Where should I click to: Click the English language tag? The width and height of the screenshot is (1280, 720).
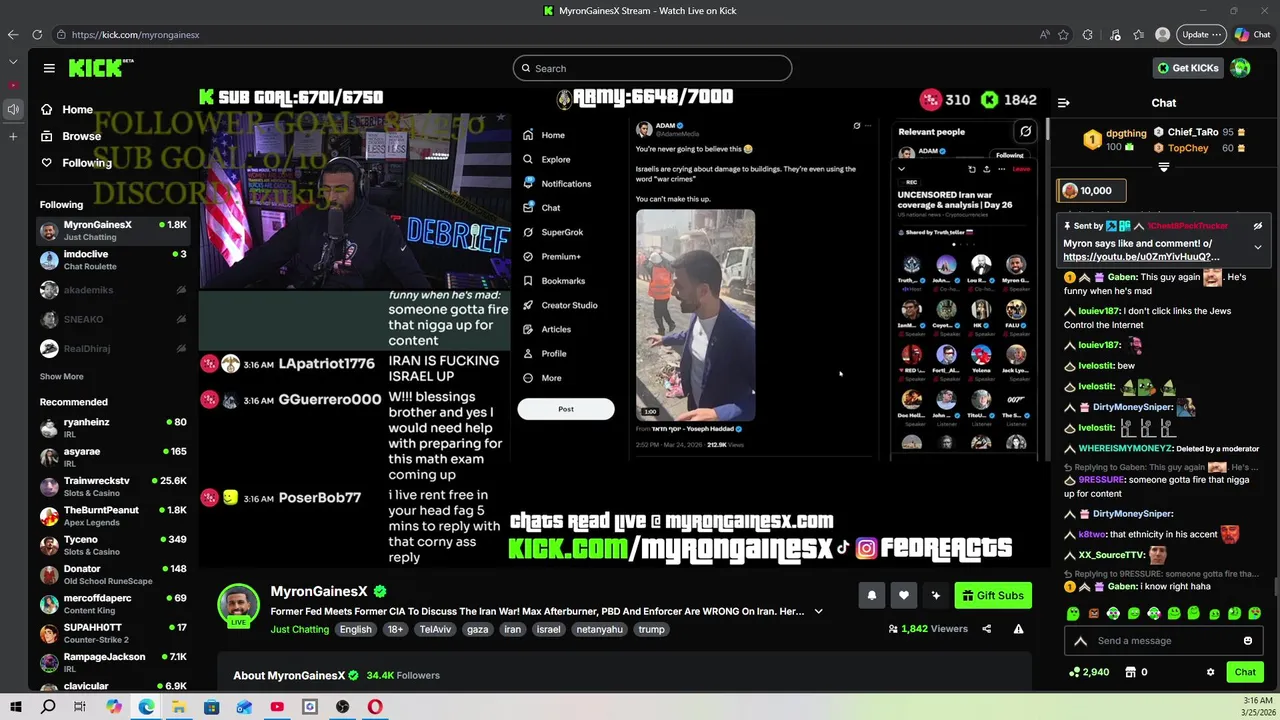355,629
